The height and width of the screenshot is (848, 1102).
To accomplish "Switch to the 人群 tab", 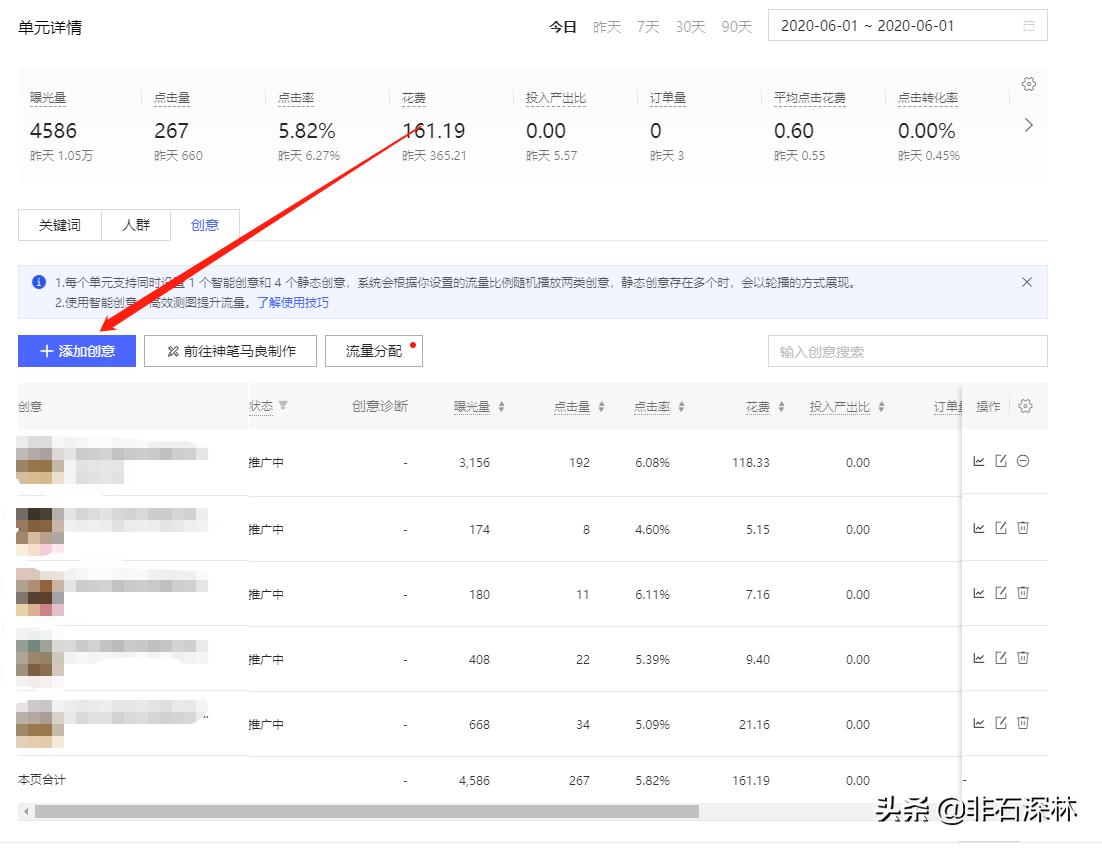I will (136, 225).
